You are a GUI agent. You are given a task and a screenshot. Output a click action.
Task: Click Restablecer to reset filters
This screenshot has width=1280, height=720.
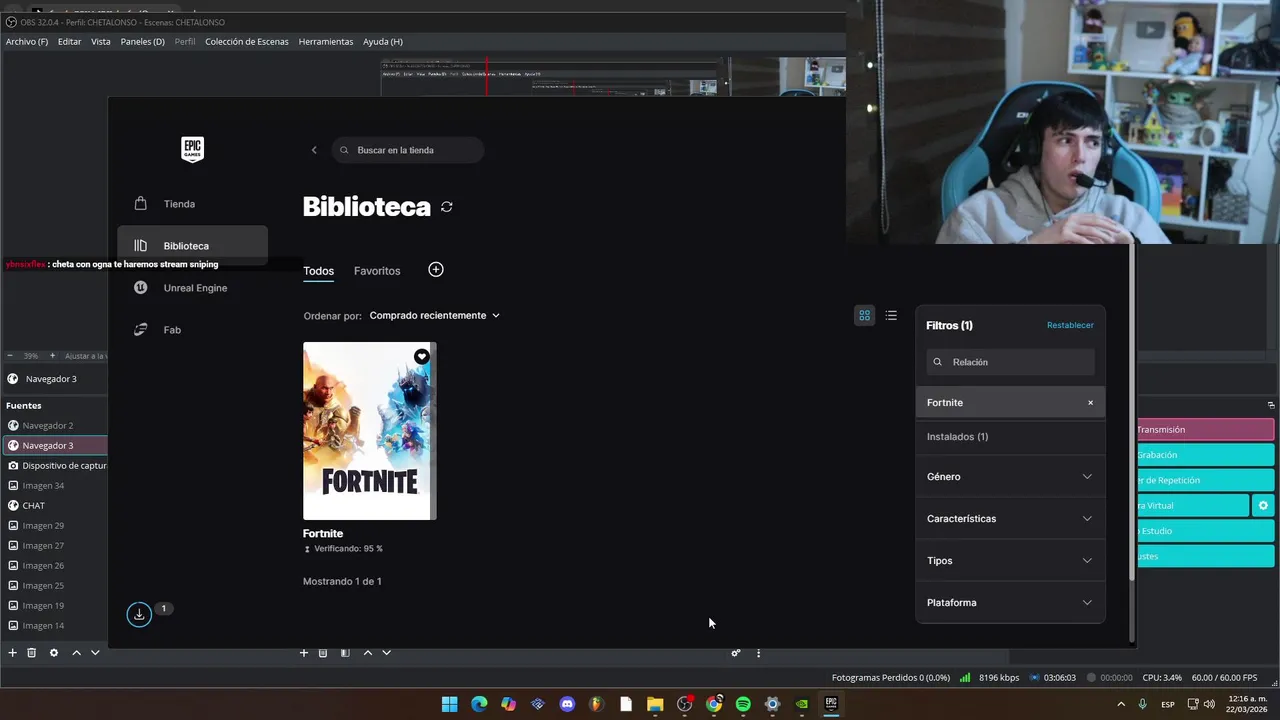[x=1070, y=325]
